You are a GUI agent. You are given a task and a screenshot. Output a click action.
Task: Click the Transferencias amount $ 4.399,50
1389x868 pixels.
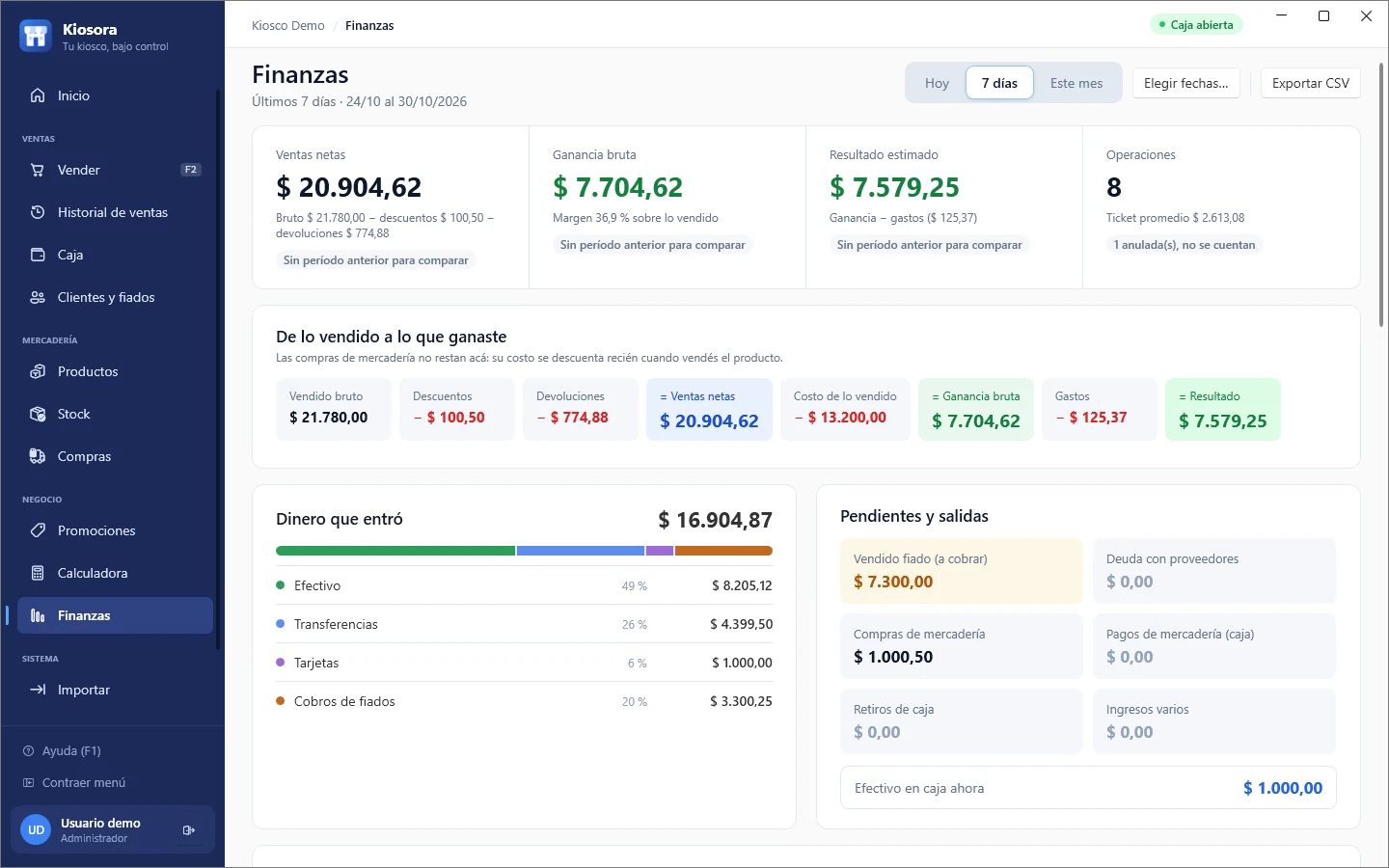pos(741,624)
